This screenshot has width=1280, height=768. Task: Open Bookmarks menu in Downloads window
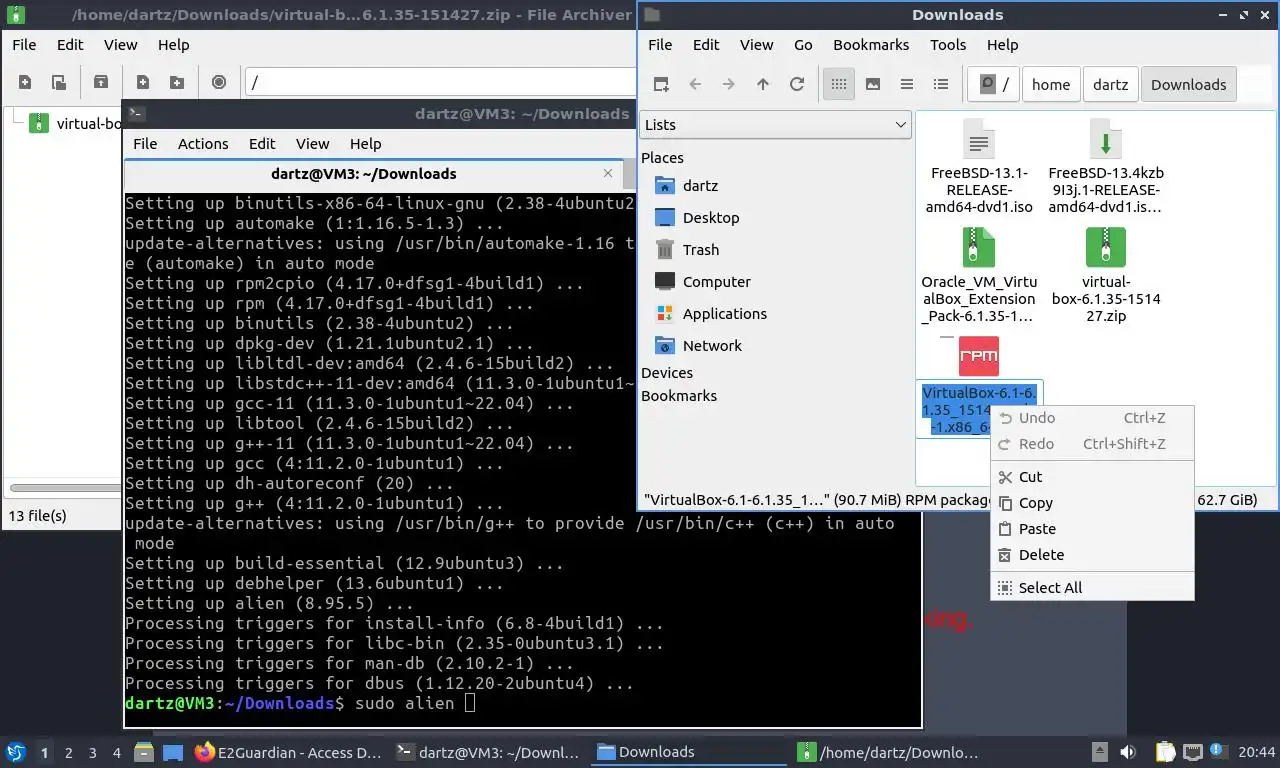[871, 45]
